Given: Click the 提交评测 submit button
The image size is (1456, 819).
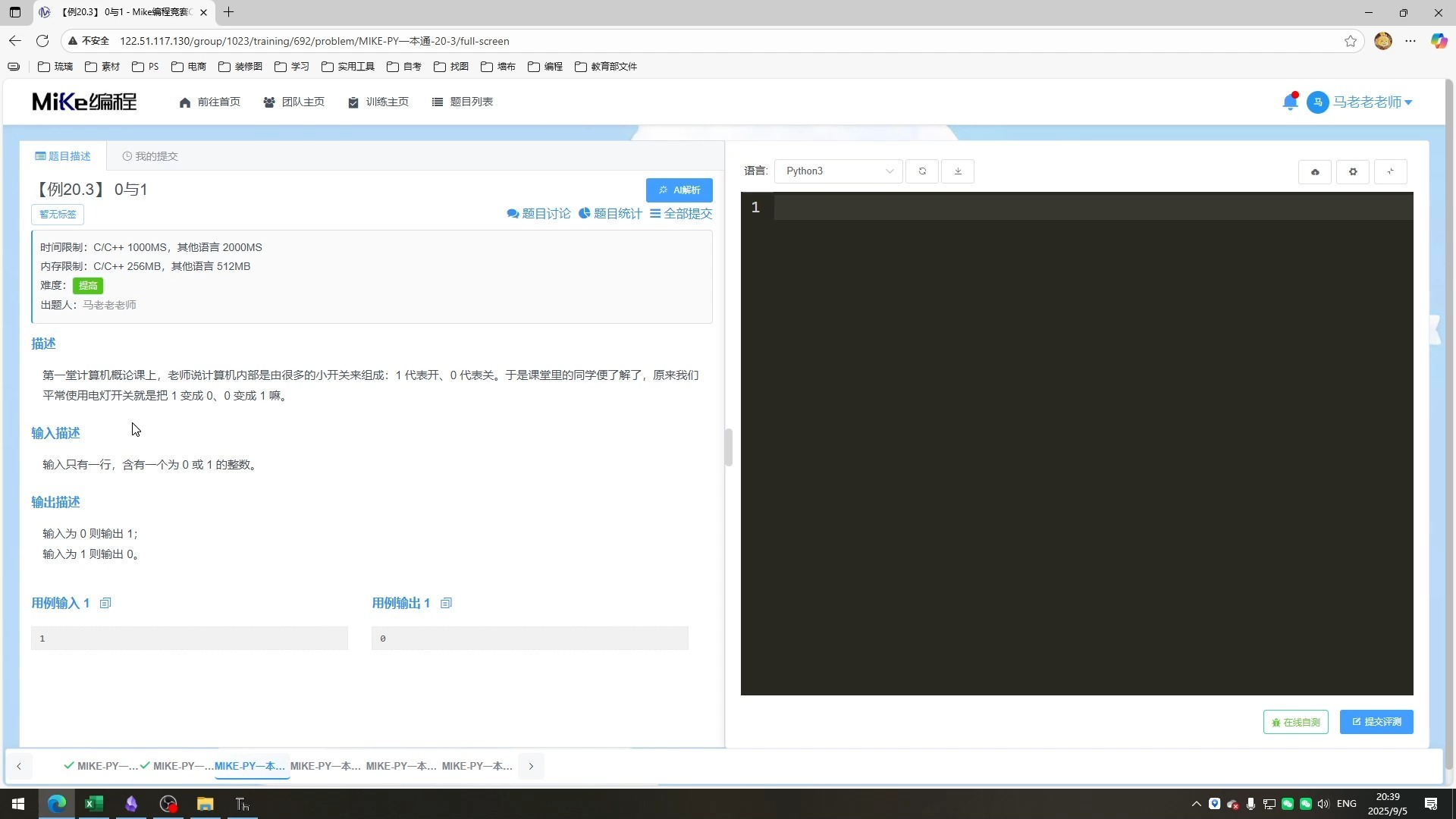Looking at the screenshot, I should coord(1376,722).
